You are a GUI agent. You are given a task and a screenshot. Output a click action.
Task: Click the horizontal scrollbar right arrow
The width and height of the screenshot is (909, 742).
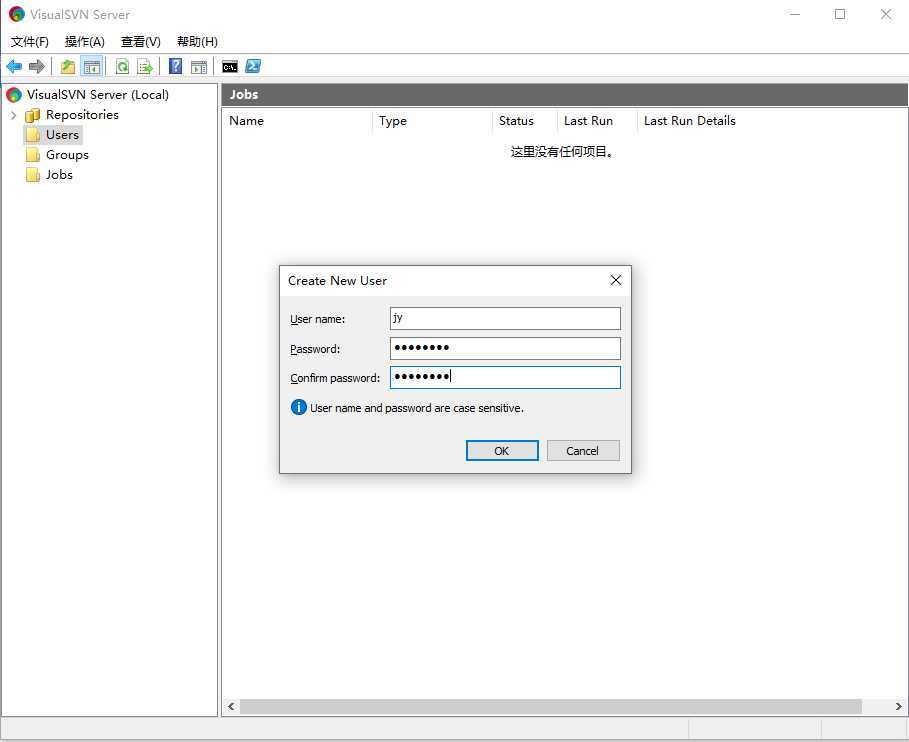tap(899, 706)
